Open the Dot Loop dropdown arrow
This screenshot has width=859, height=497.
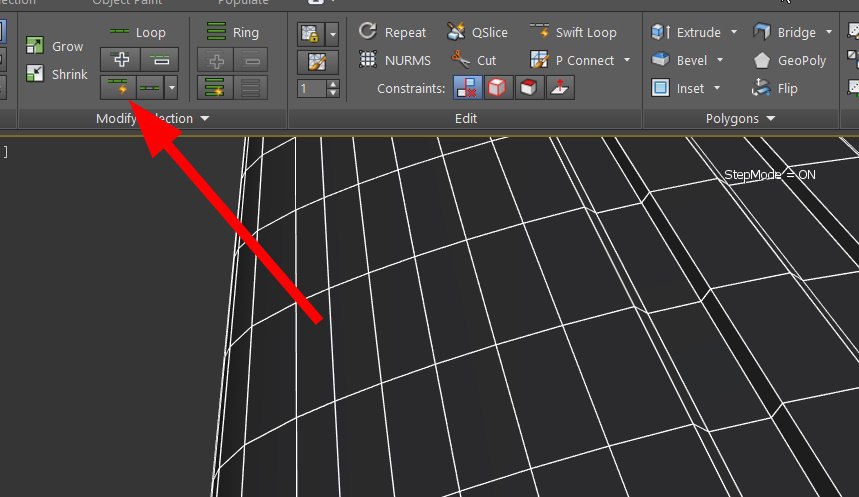(171, 88)
